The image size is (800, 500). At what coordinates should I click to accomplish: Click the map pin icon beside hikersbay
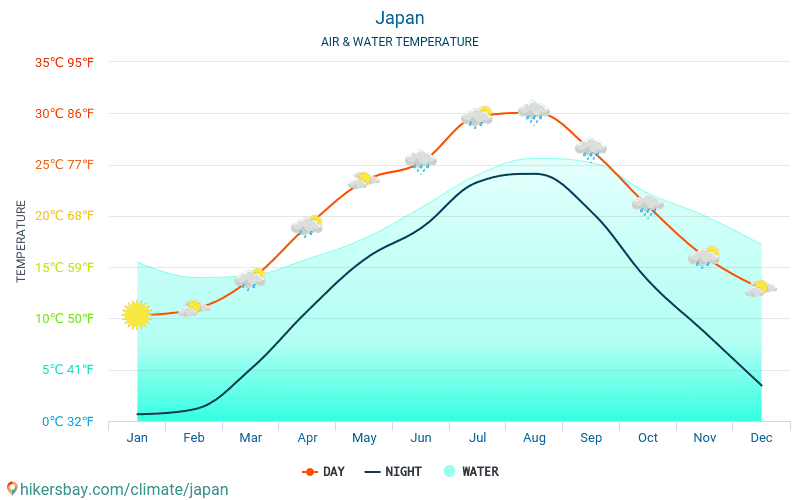(12, 489)
